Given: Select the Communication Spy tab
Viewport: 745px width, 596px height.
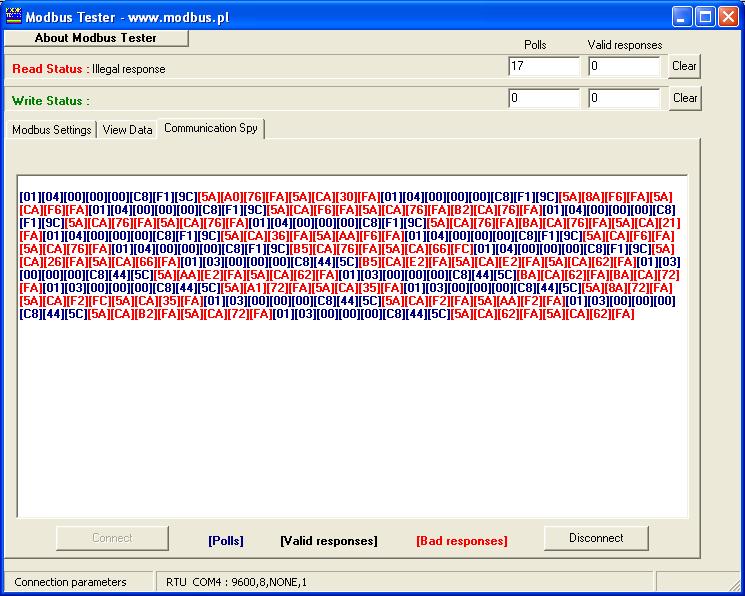Looking at the screenshot, I should click(x=211, y=128).
